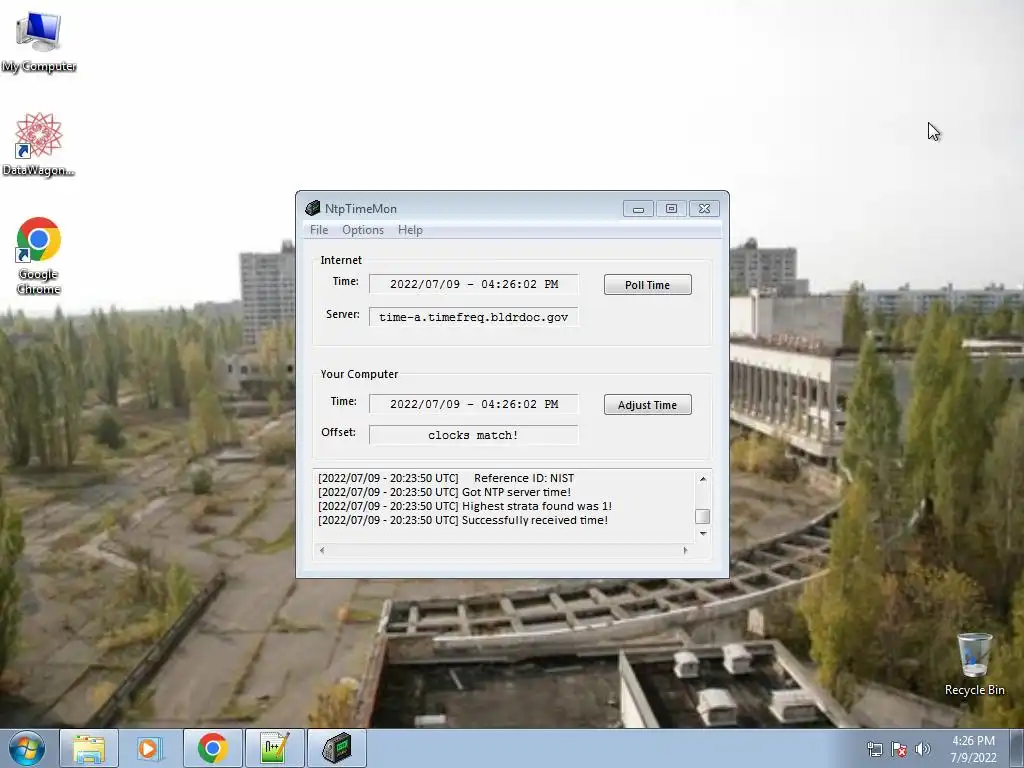Click the Offset clocks match field
This screenshot has height=768, width=1024.
(x=473, y=435)
